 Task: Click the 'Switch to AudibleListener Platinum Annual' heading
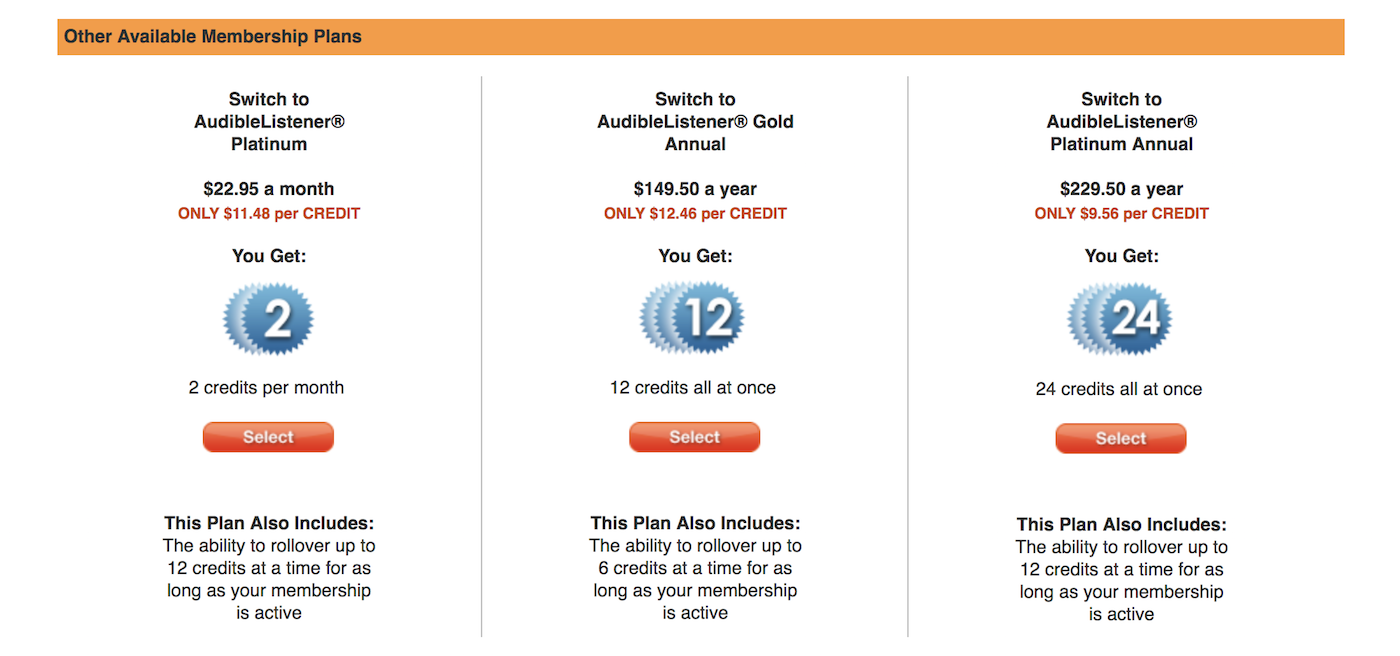click(x=1121, y=121)
